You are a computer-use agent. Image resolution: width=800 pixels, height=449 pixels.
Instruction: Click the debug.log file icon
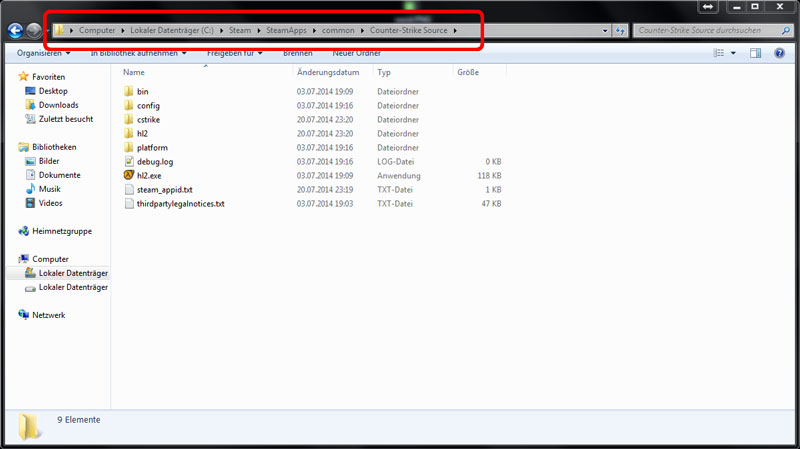point(129,162)
